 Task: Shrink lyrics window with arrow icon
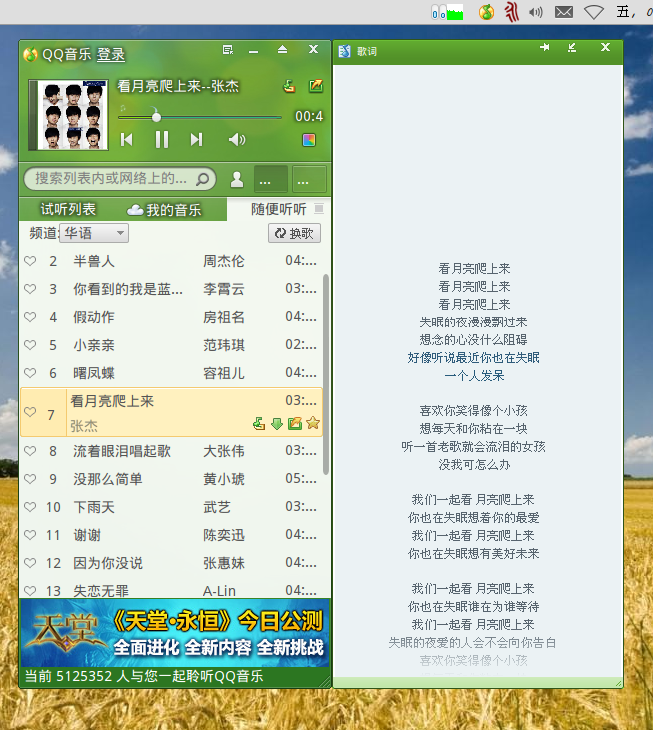point(572,47)
